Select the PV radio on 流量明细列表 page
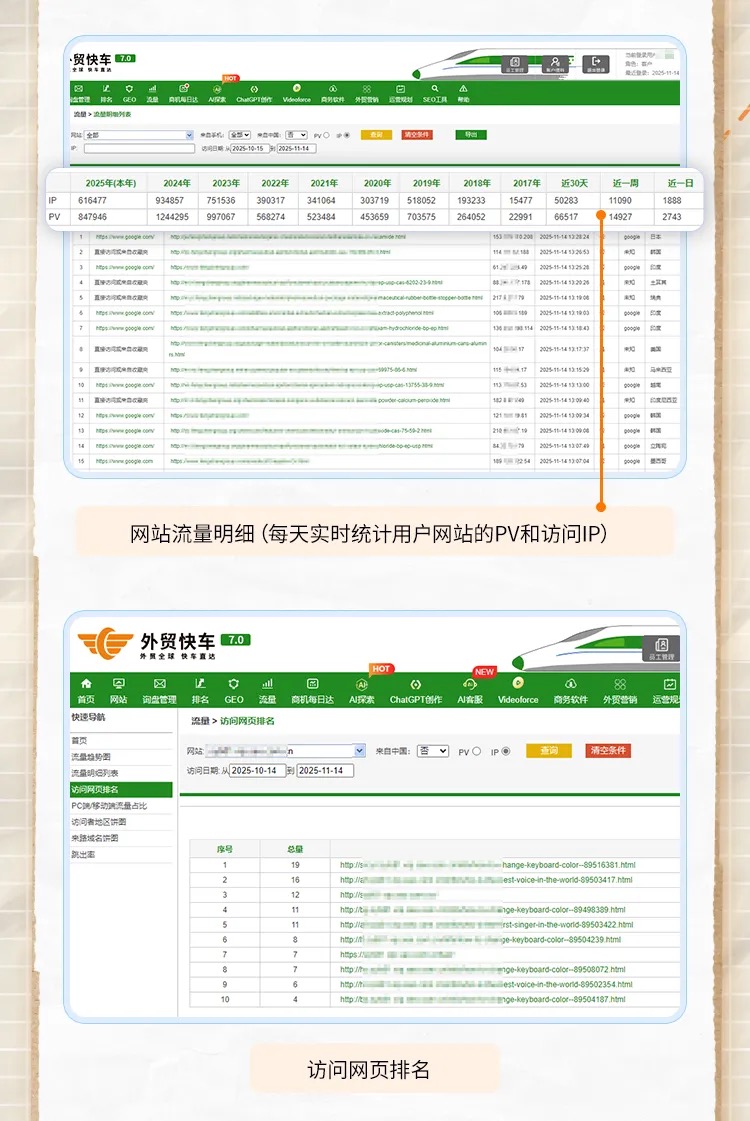This screenshot has width=750, height=1121. 326,135
